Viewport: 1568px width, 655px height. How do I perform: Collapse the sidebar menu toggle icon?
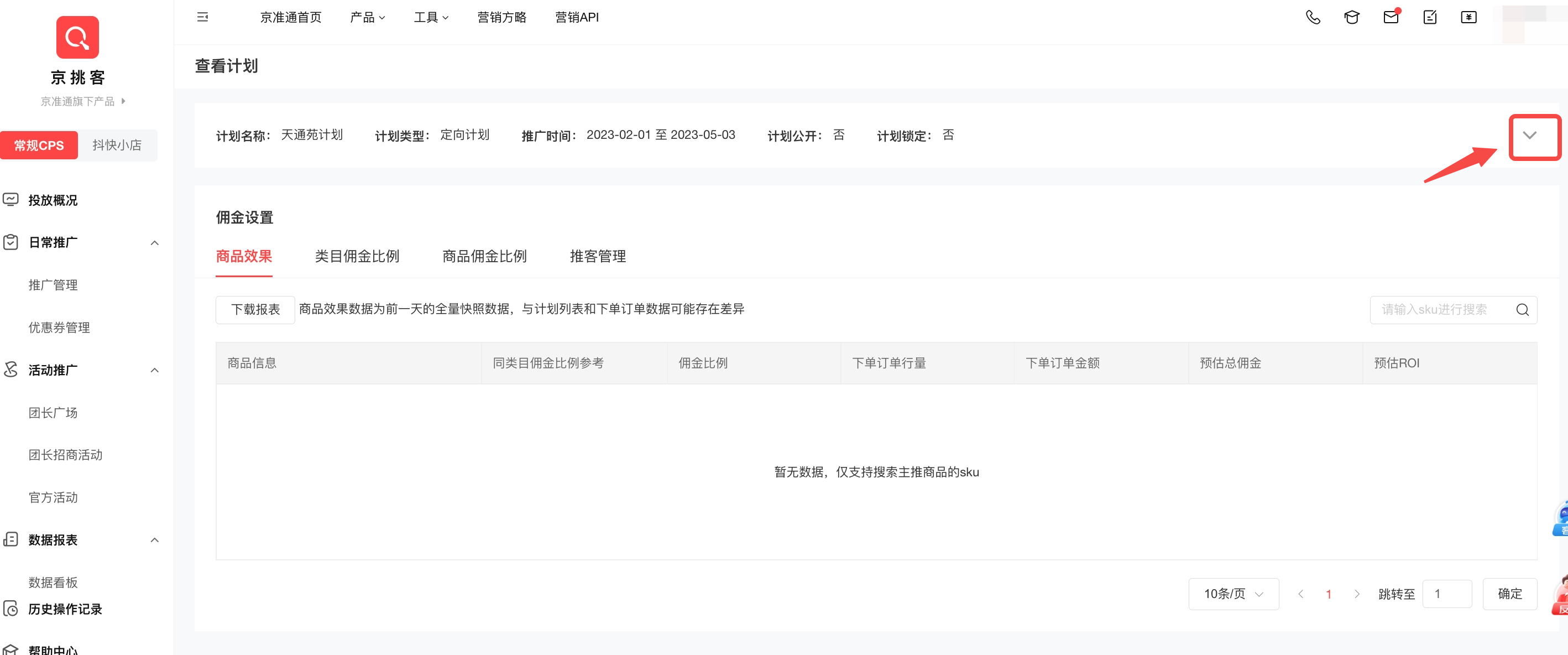(x=203, y=17)
